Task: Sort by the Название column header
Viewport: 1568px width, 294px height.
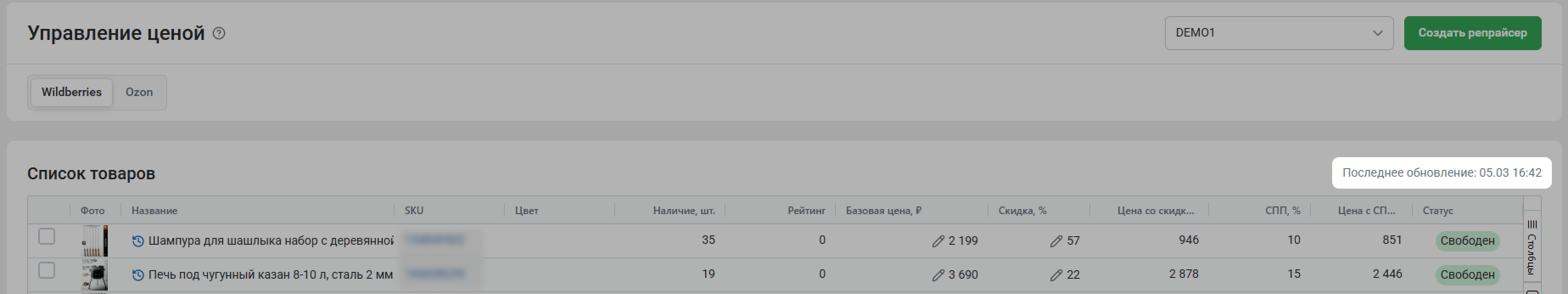Action: (154, 210)
